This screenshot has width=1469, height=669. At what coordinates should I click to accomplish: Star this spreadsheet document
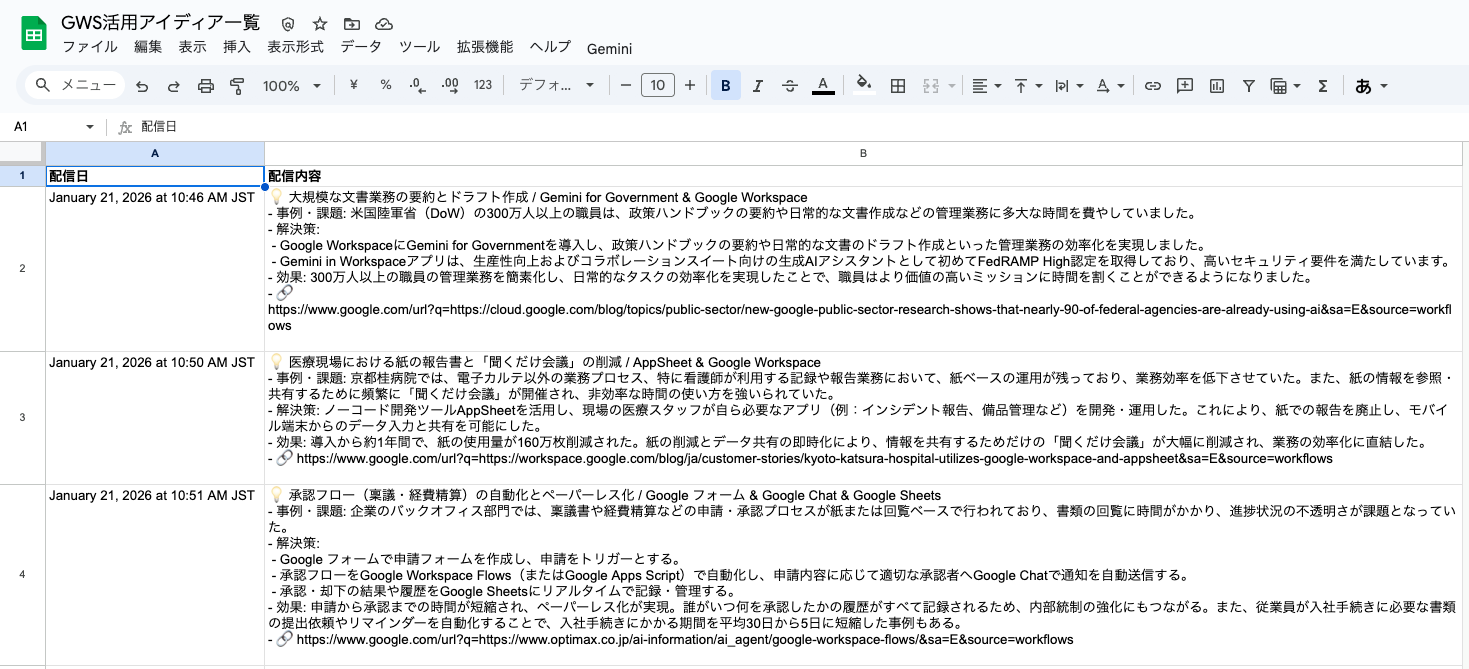(320, 23)
